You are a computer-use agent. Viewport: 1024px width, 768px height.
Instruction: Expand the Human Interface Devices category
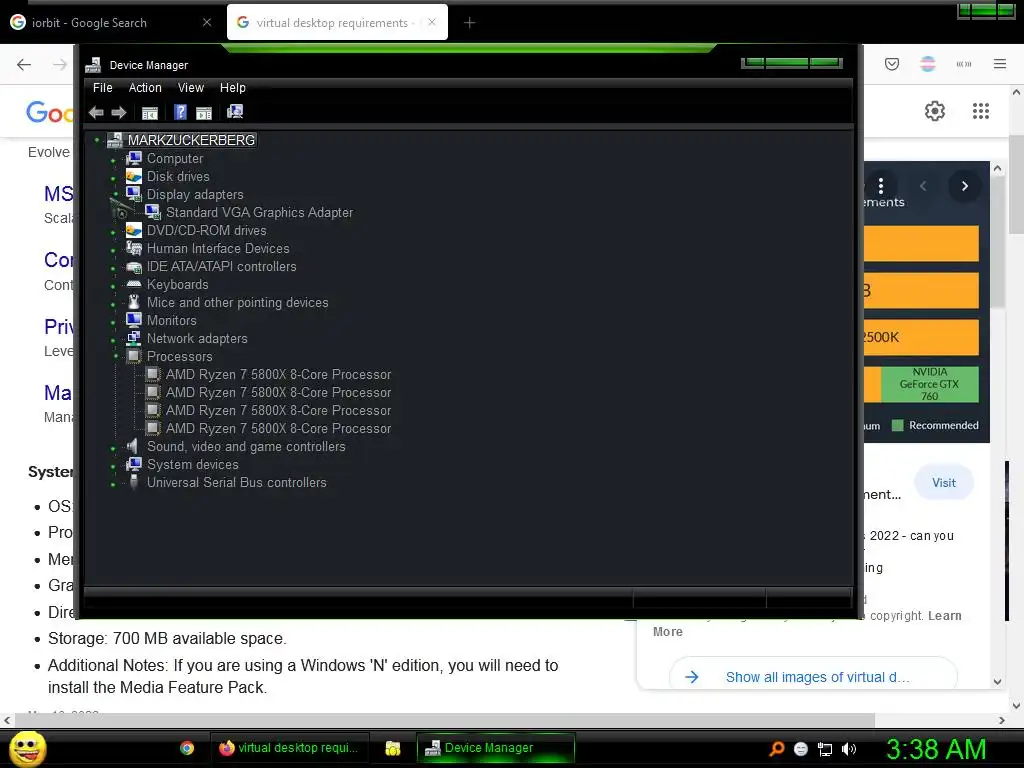(x=113, y=250)
